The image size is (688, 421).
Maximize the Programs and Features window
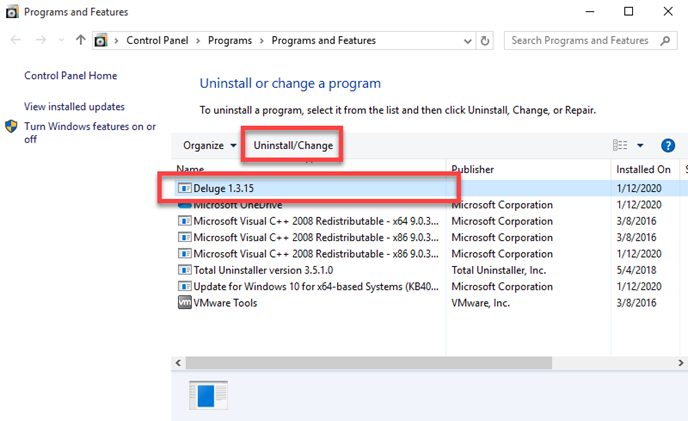tap(629, 11)
